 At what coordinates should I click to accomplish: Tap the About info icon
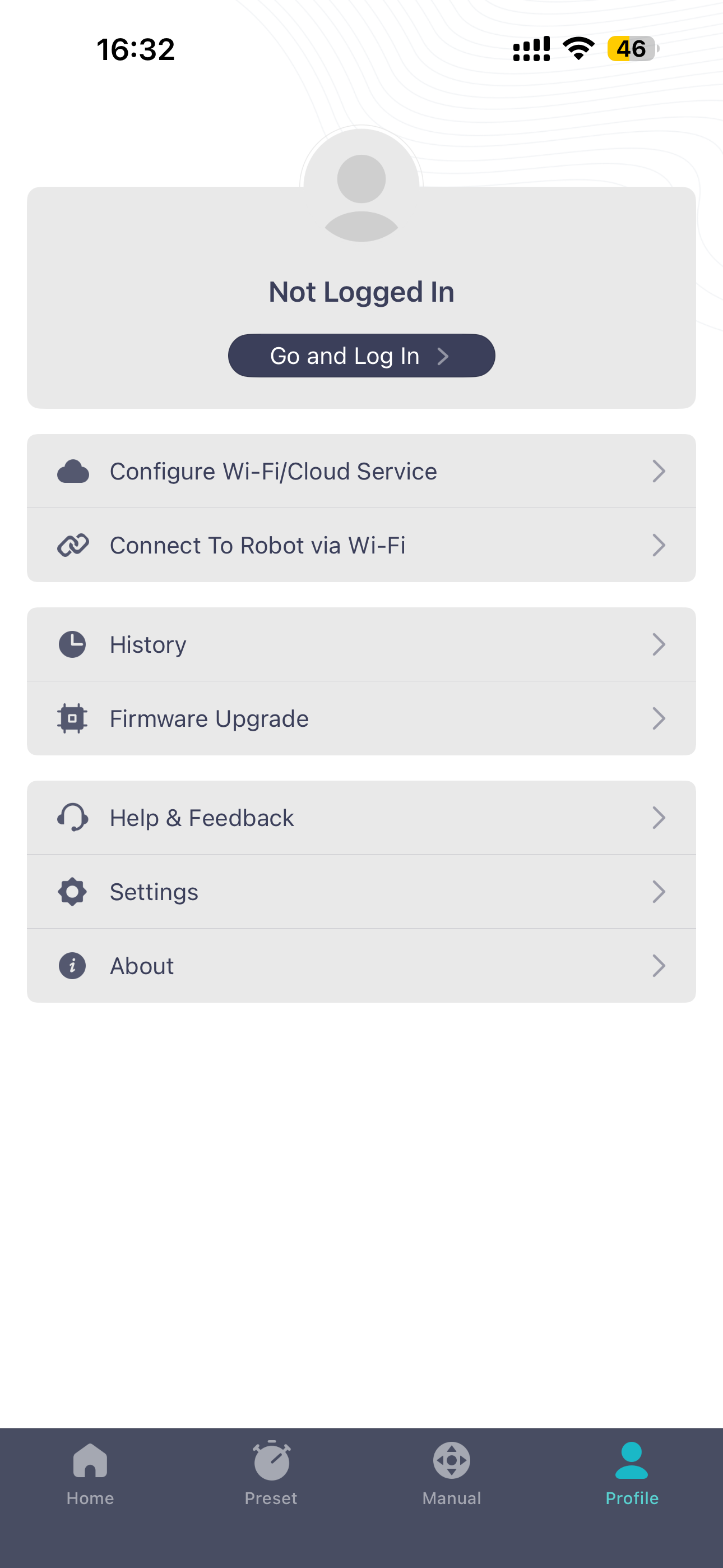click(72, 966)
